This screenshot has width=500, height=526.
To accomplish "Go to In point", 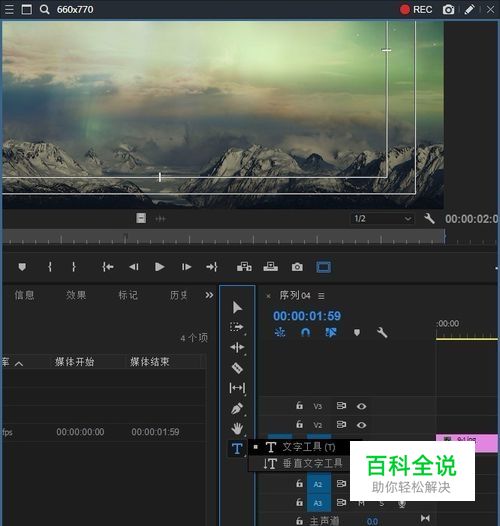I will (x=108, y=267).
